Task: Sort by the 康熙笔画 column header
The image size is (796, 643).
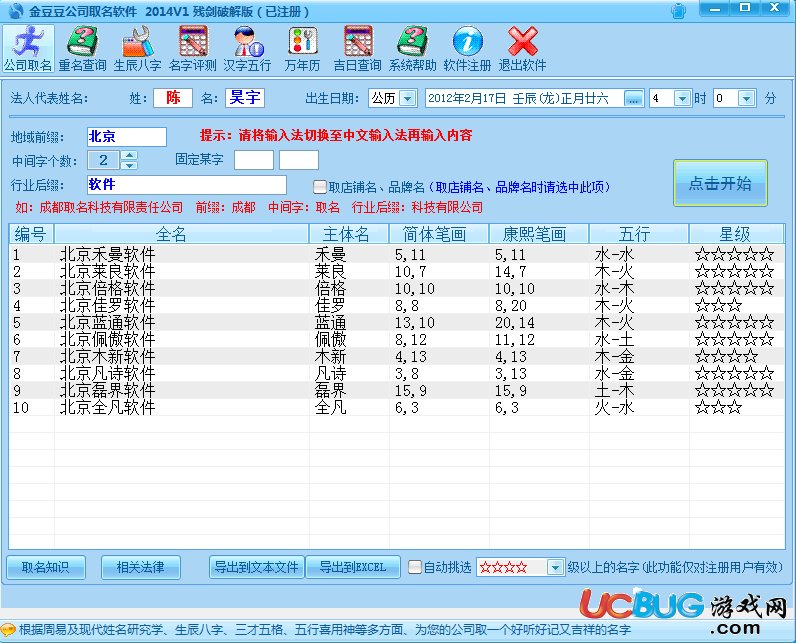Action: [539, 234]
